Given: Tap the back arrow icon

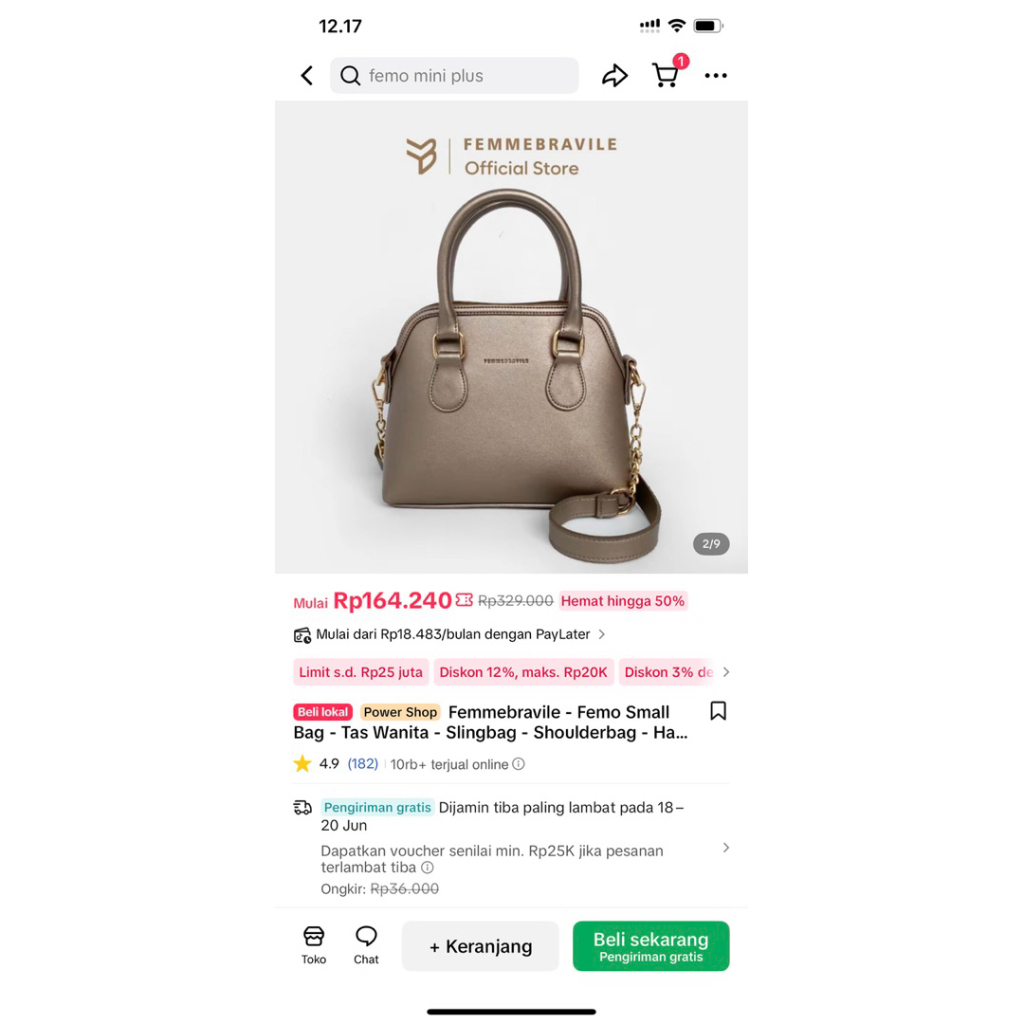Looking at the screenshot, I should [x=307, y=76].
